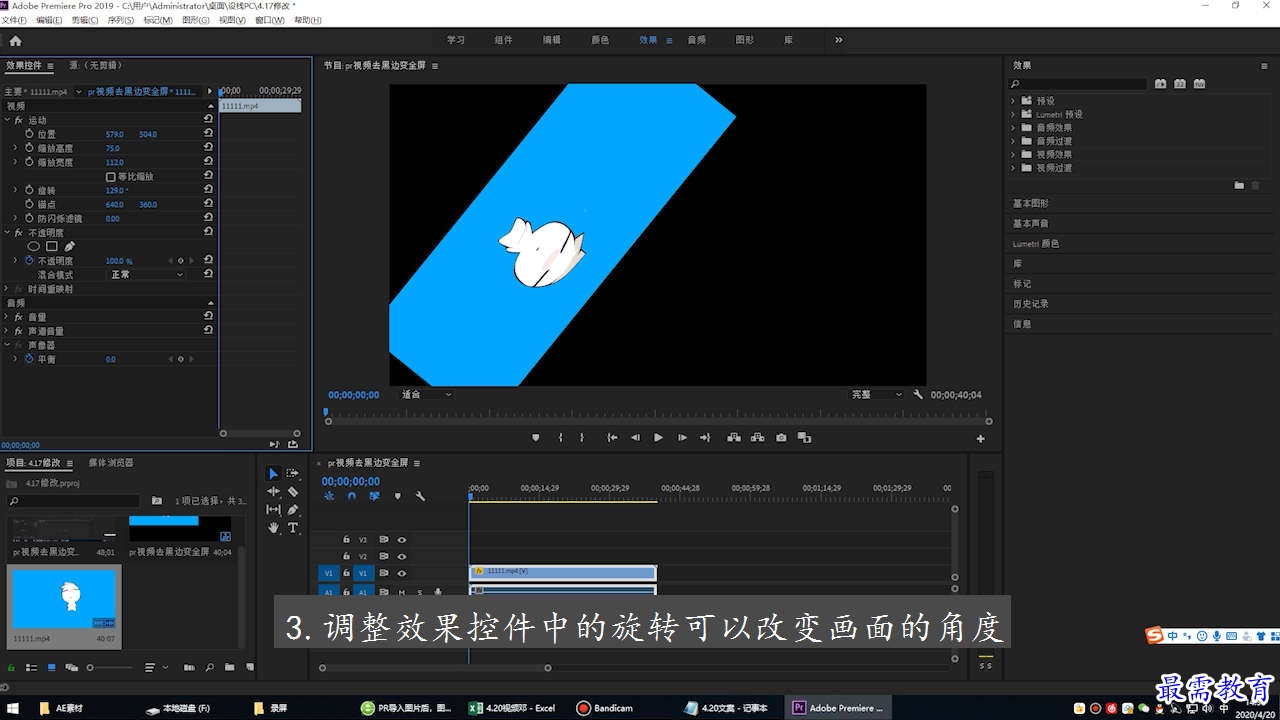Screen dimensions: 1280x720
Task: Hide video track V3 eye toggle
Action: (401, 539)
